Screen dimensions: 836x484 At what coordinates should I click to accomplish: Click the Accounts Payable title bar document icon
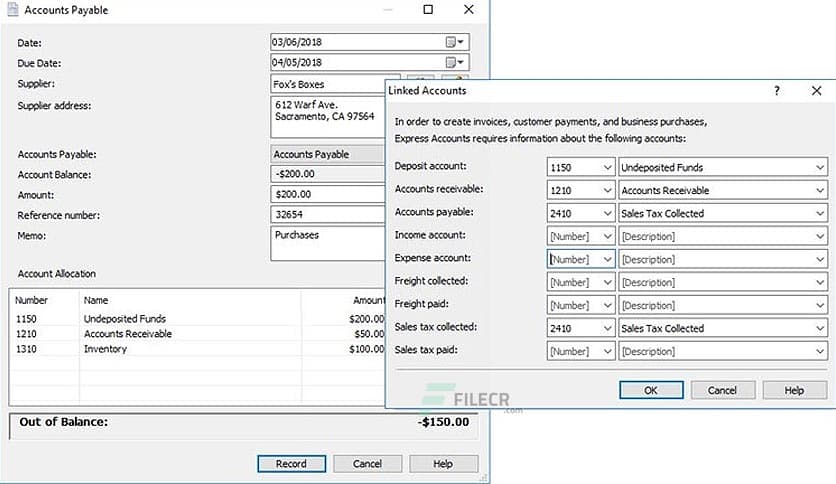(x=12, y=10)
